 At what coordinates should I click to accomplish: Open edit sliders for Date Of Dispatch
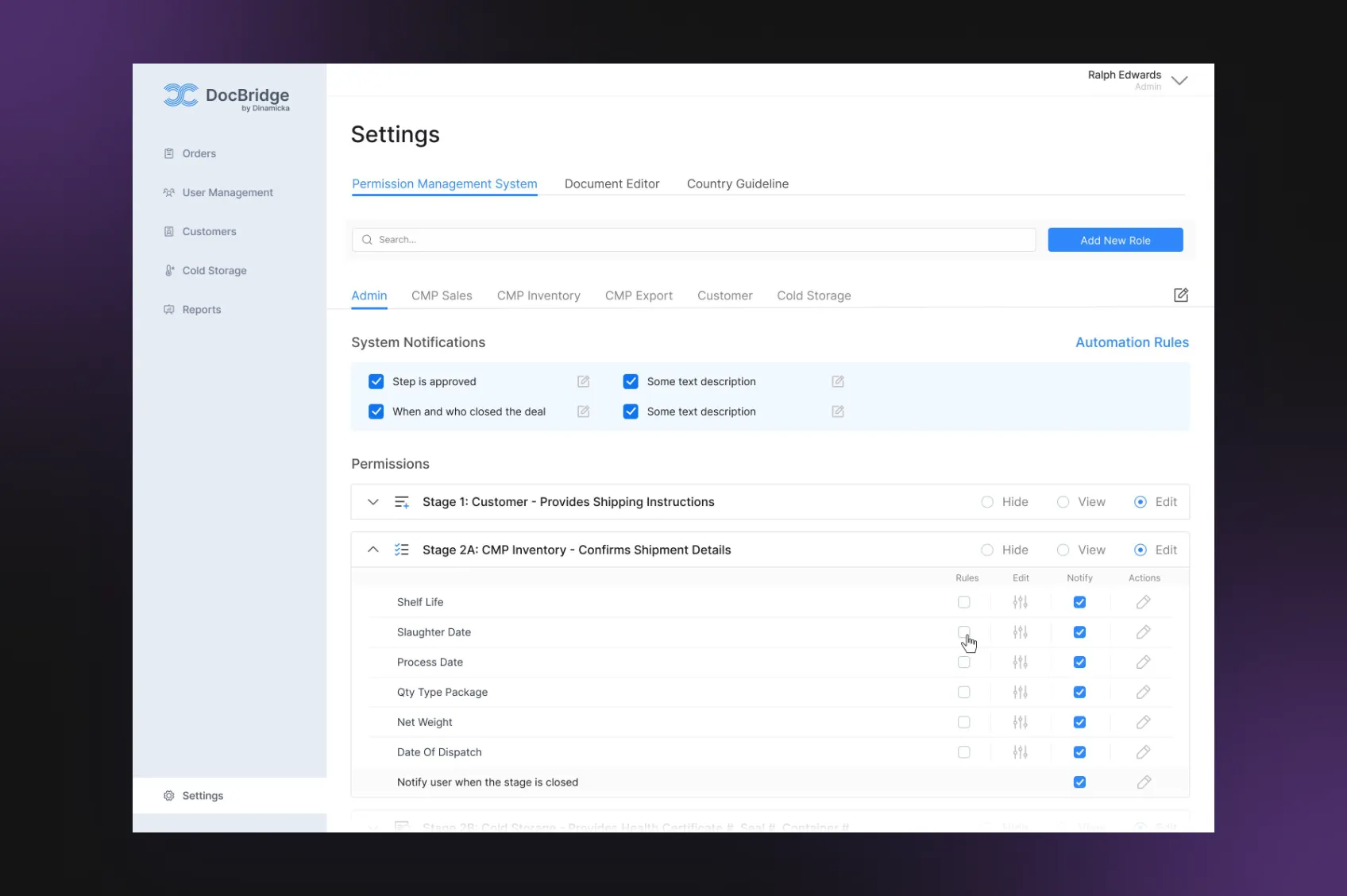(1020, 752)
